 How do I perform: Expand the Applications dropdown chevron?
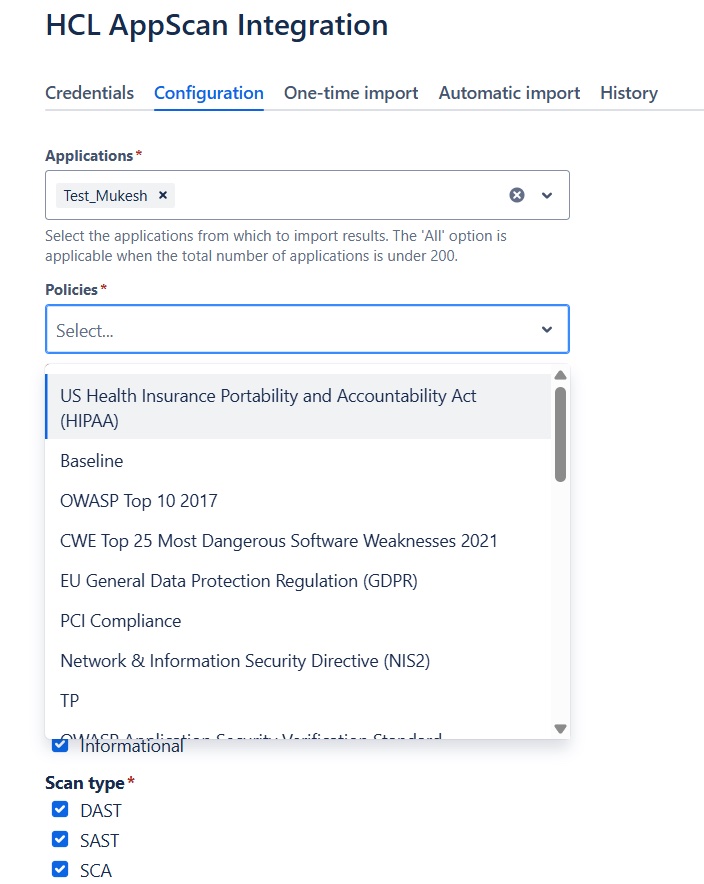(547, 195)
